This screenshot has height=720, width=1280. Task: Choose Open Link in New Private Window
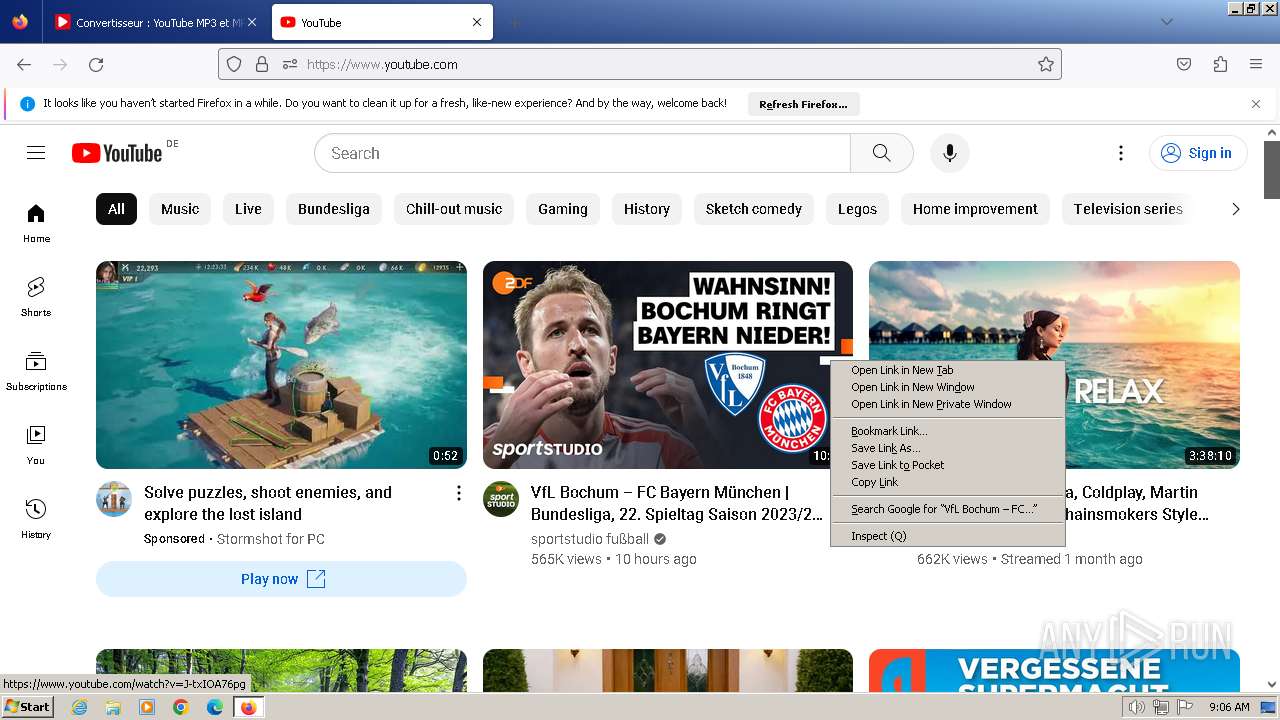(x=947, y=404)
